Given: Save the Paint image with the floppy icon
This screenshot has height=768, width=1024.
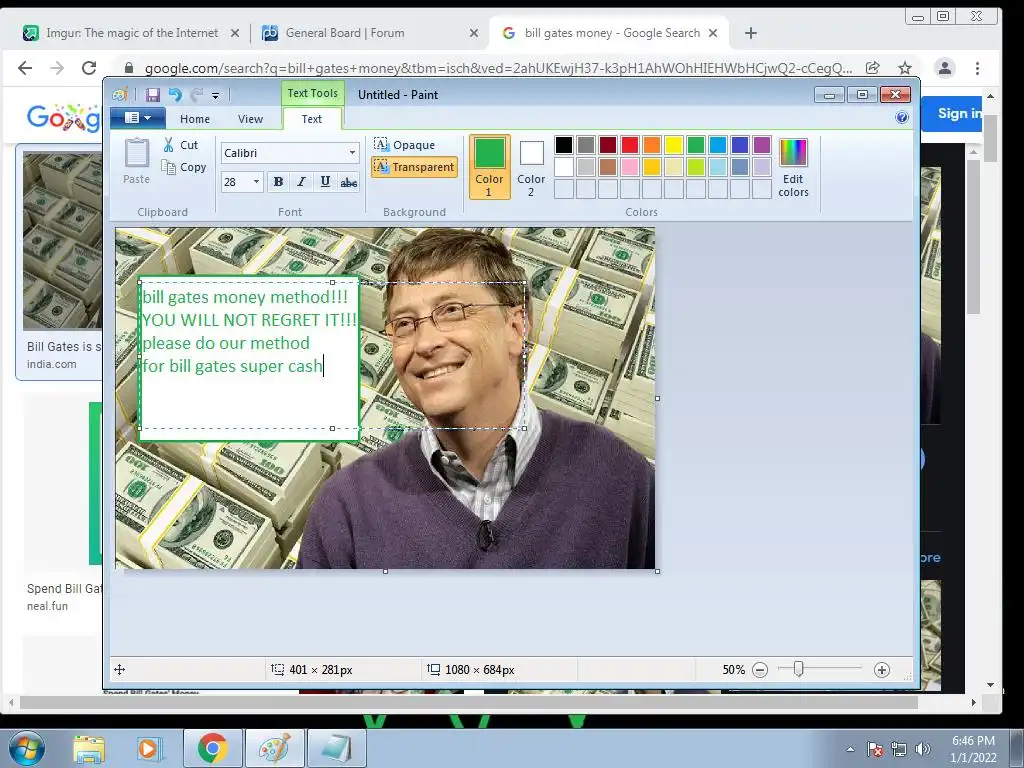Looking at the screenshot, I should (x=152, y=95).
